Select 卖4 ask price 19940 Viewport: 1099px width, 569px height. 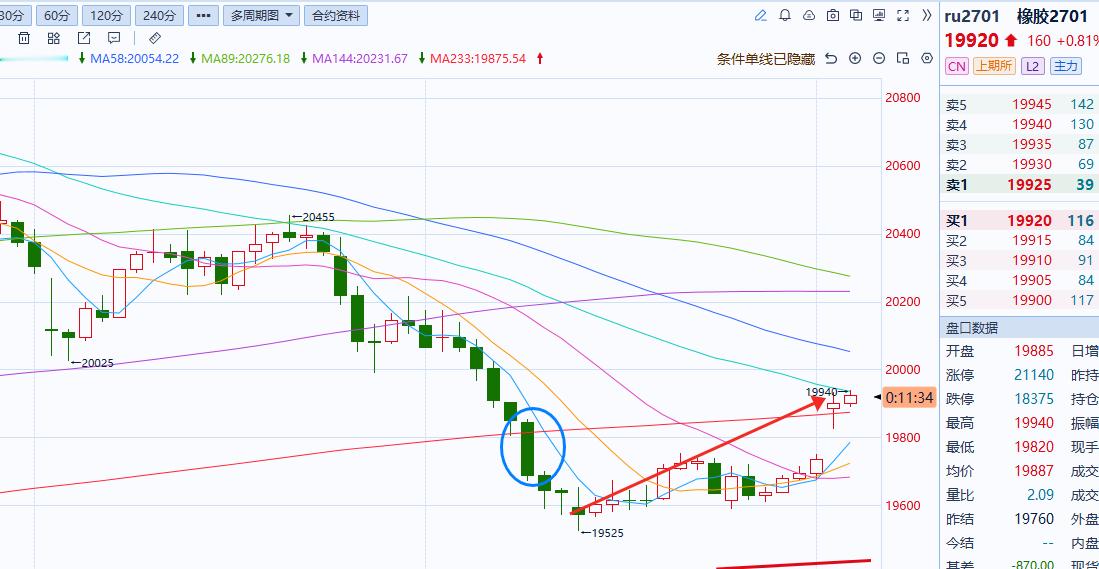1032,125
